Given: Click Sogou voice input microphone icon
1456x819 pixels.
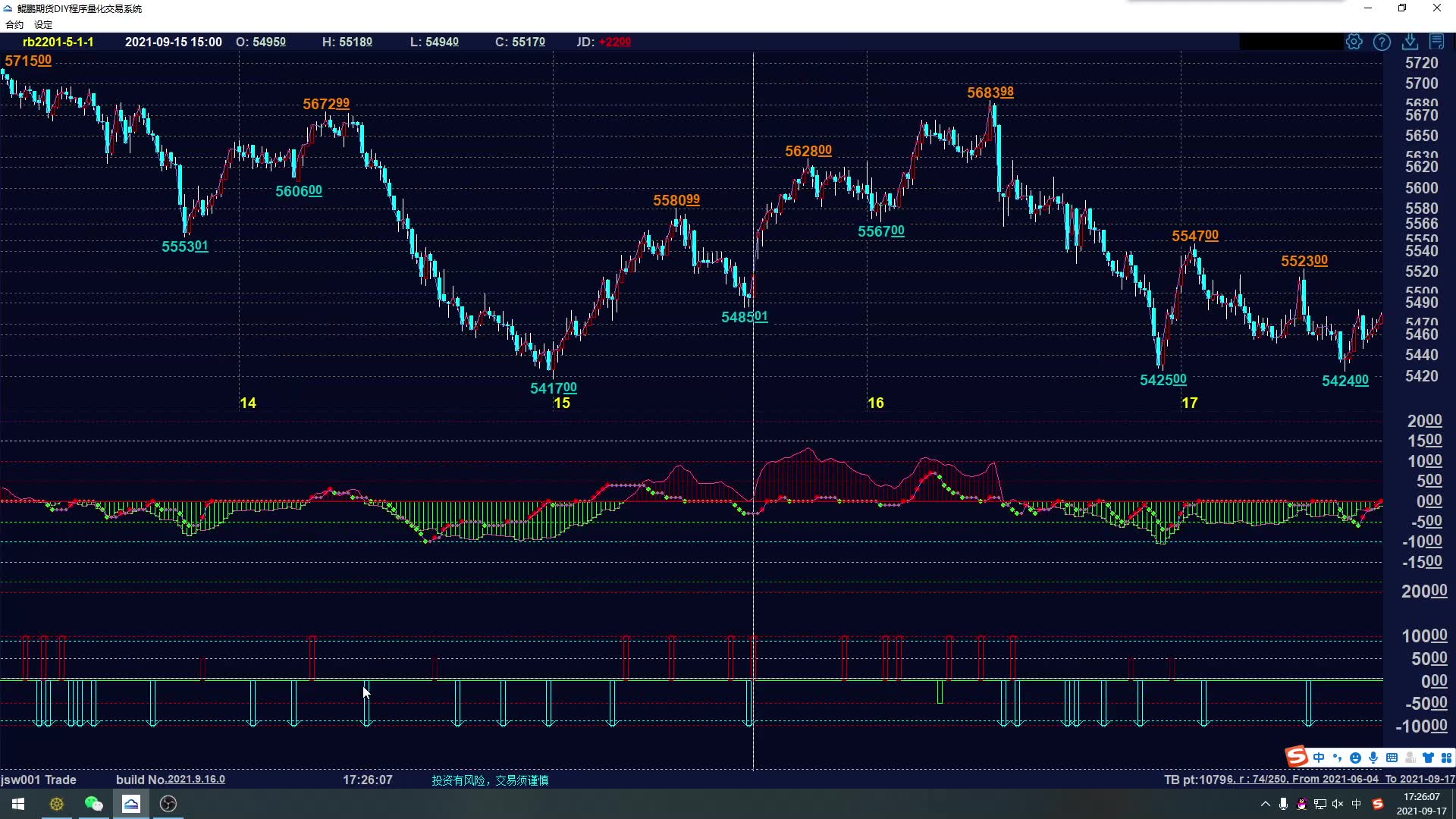Looking at the screenshot, I should pos(1373,758).
